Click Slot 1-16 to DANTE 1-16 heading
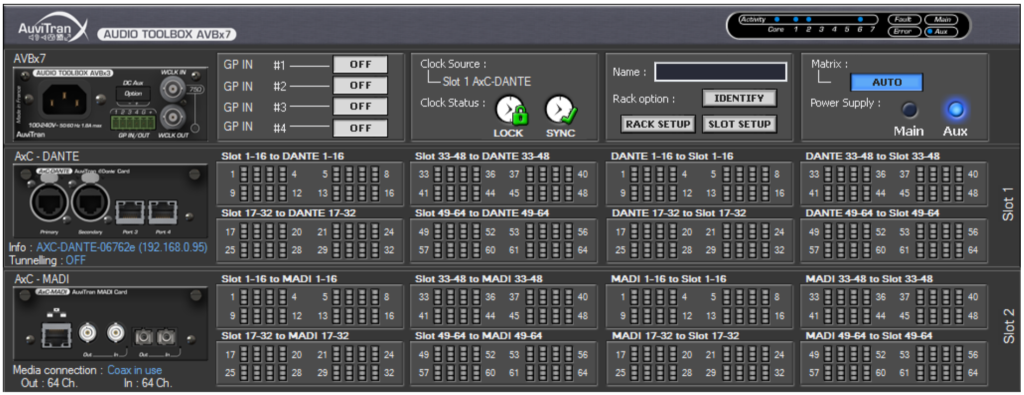 (x=282, y=156)
